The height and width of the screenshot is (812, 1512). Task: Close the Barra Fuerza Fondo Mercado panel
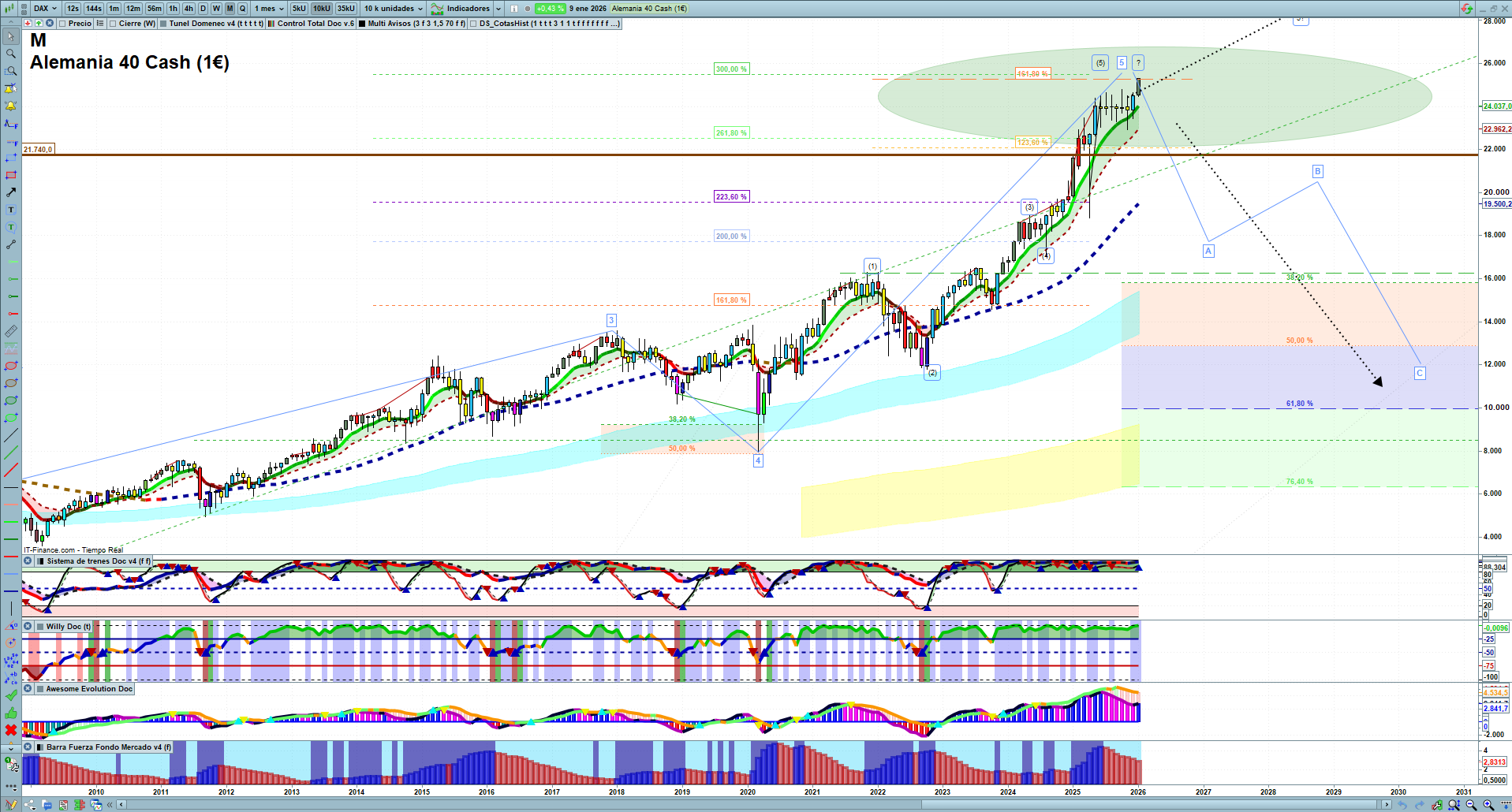click(x=28, y=747)
